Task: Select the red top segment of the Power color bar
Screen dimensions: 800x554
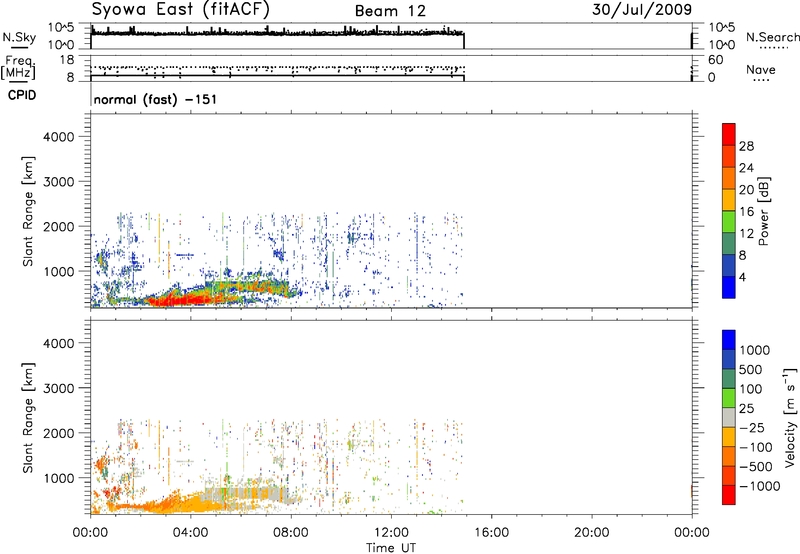Action: click(729, 134)
